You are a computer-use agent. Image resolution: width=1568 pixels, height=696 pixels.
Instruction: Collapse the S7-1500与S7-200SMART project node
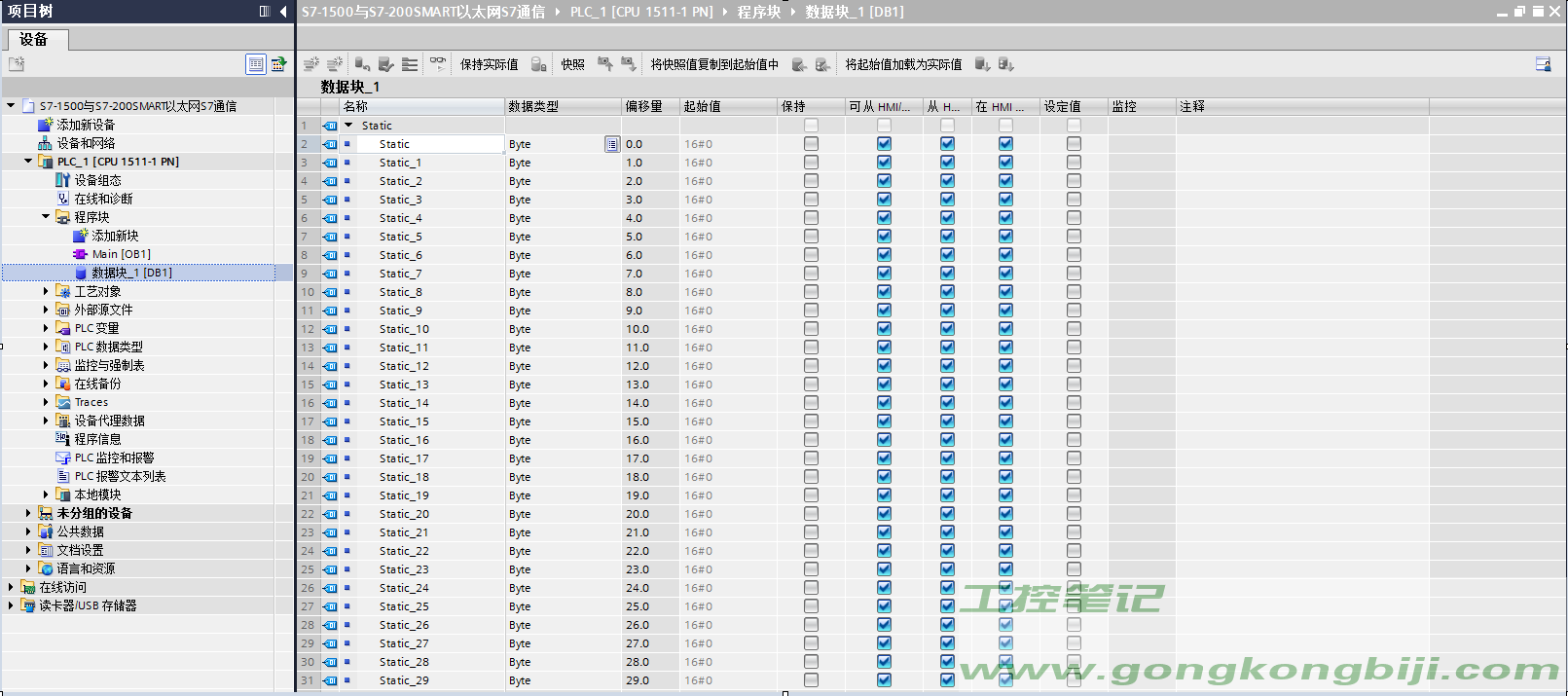click(11, 105)
